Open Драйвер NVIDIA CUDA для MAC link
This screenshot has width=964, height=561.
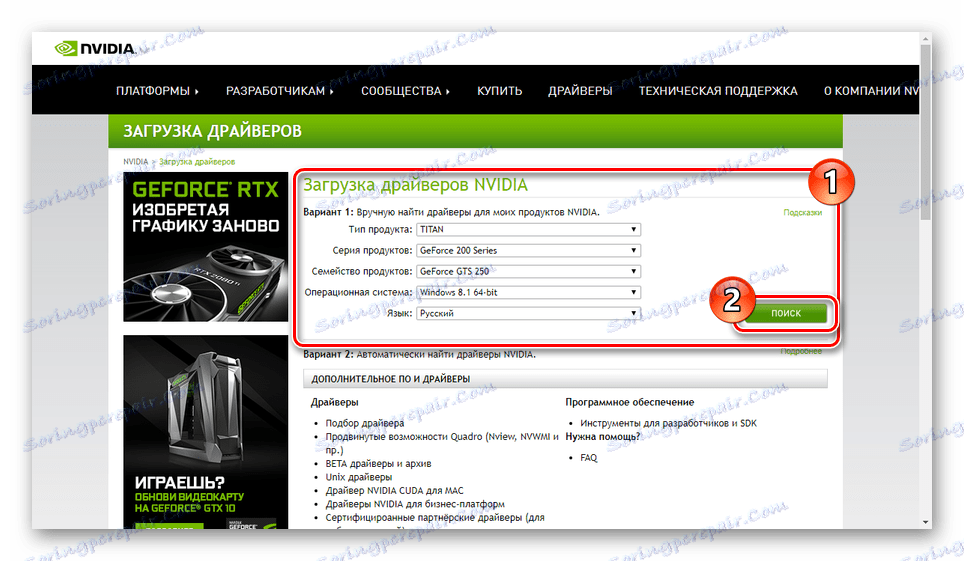pos(394,491)
